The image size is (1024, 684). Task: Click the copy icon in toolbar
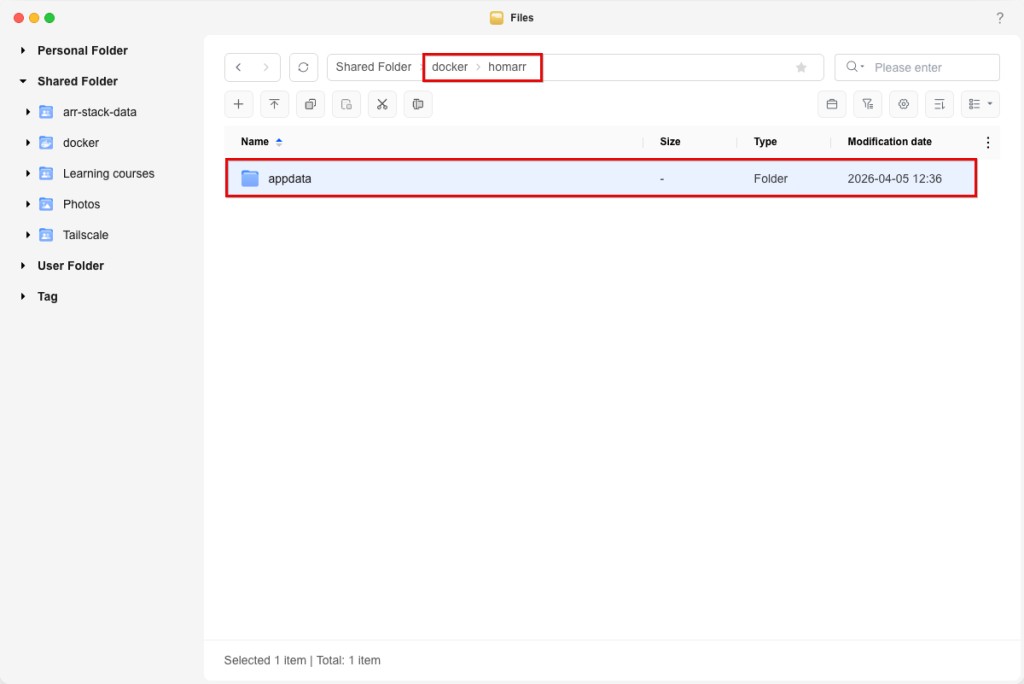pos(310,104)
